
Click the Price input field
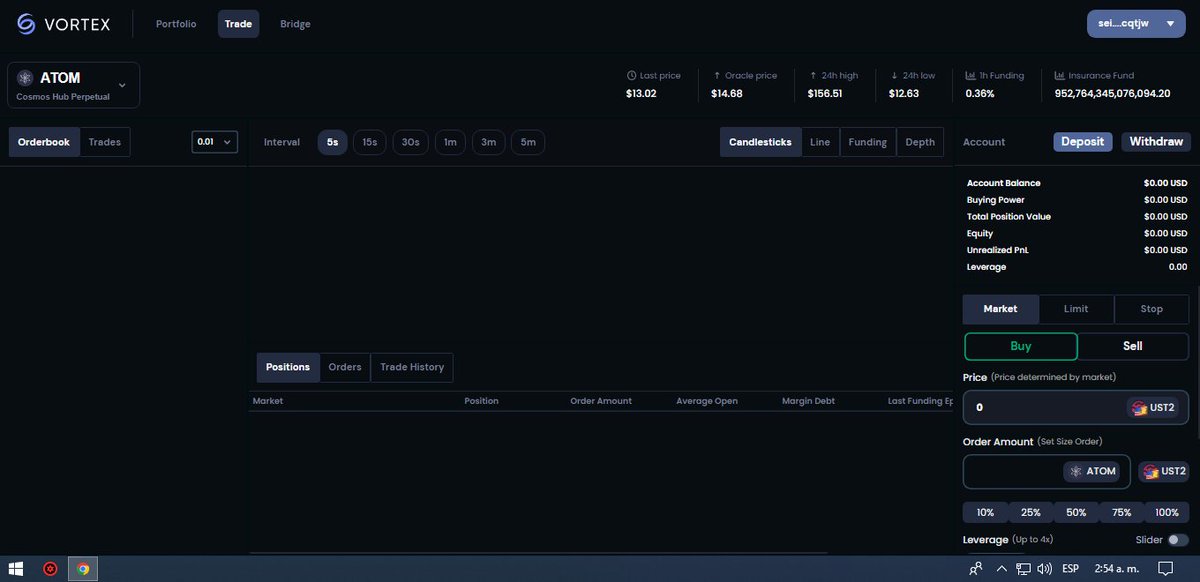pyautogui.click(x=1076, y=407)
